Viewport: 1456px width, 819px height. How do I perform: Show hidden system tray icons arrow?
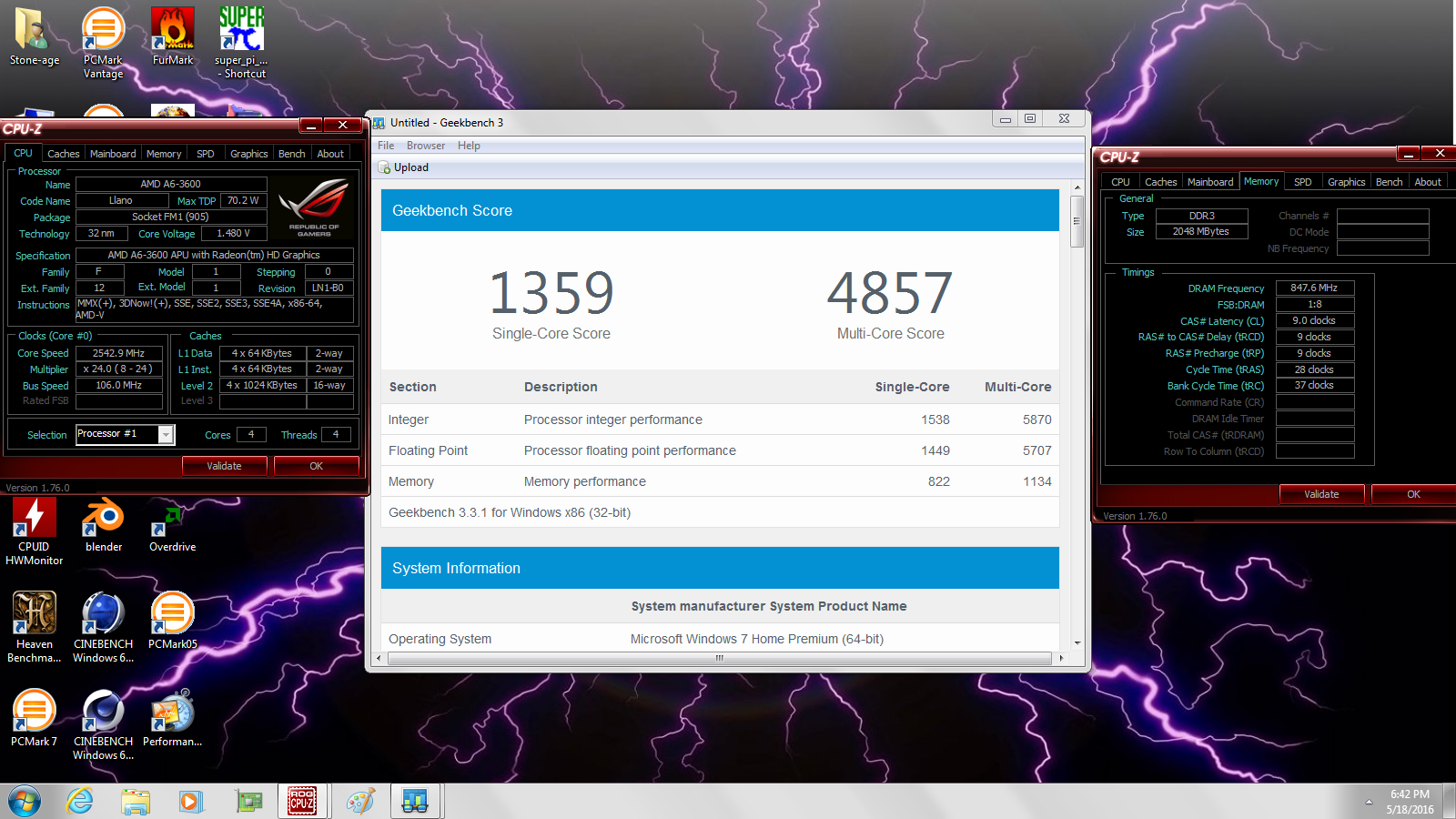pos(1369,802)
